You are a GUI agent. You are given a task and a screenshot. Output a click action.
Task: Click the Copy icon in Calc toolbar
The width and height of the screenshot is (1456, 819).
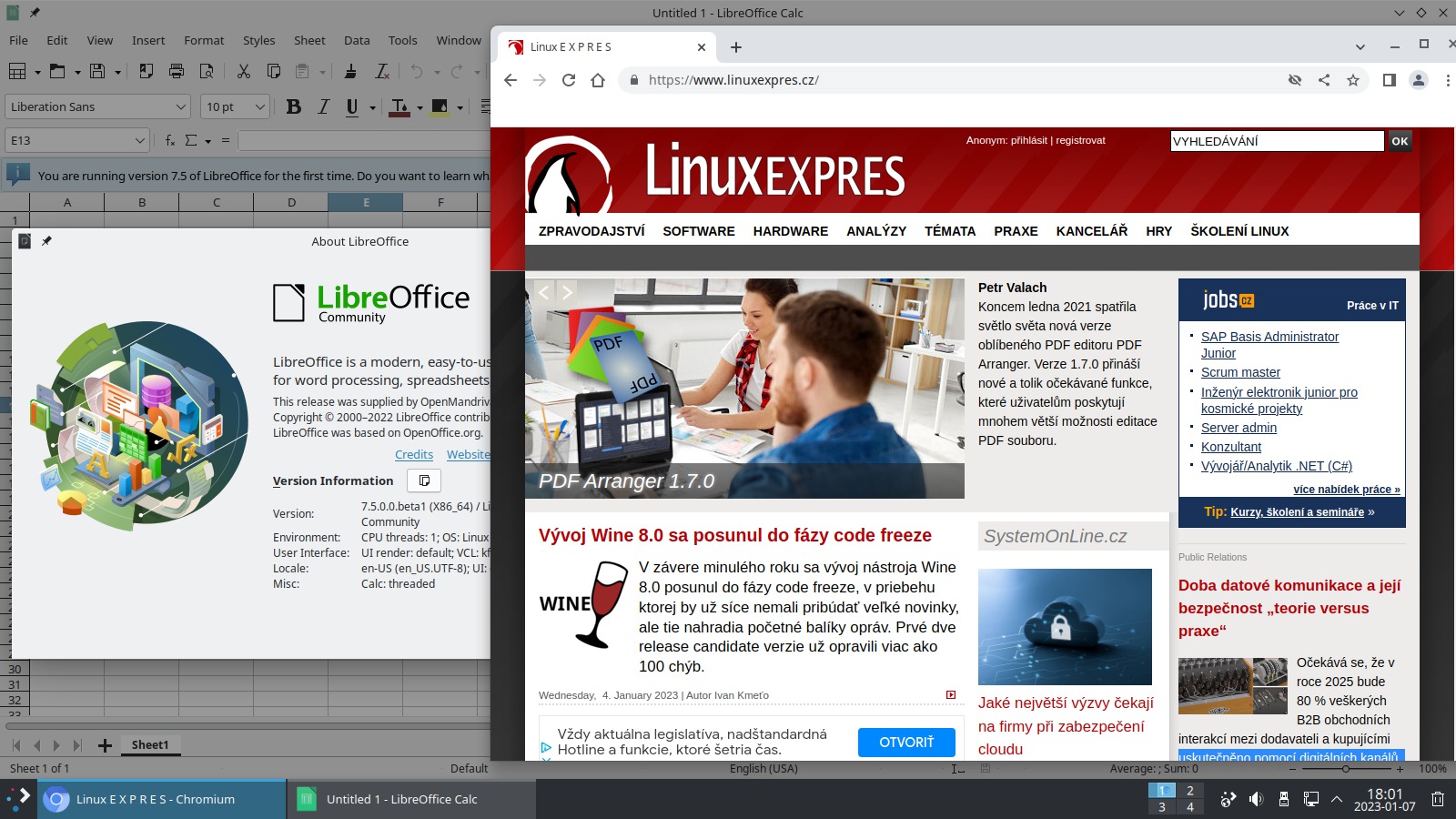click(x=273, y=71)
